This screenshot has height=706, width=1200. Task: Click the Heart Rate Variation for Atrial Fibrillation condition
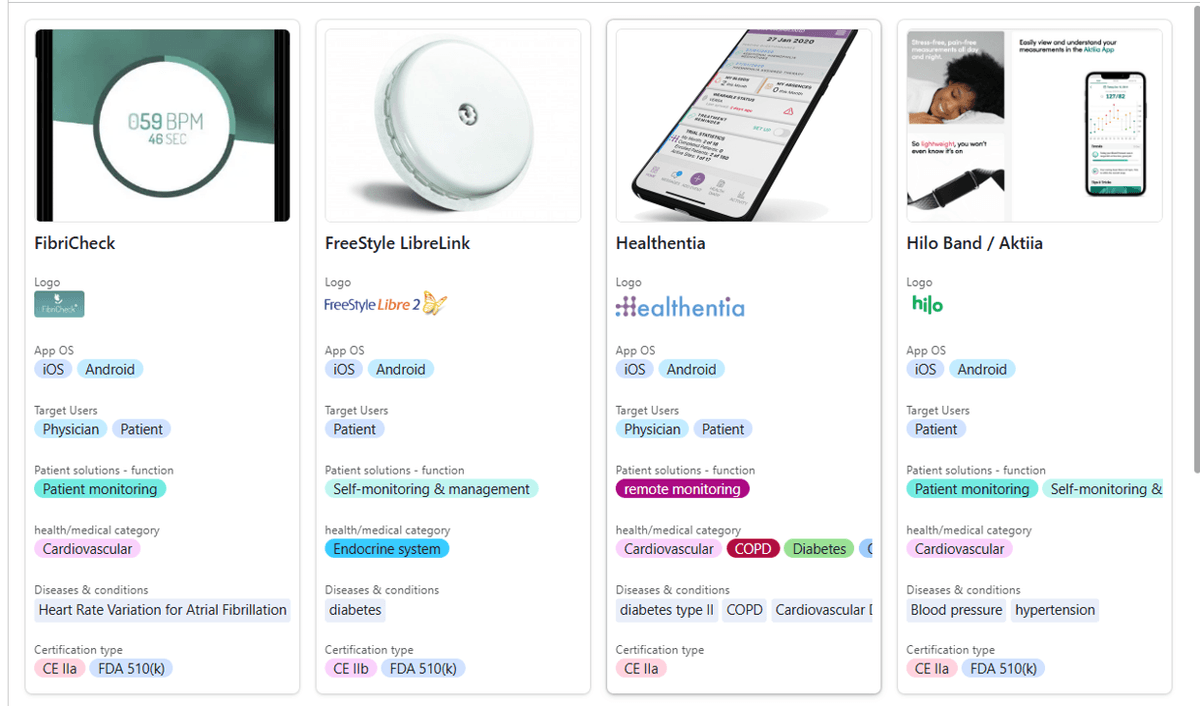tap(162, 609)
